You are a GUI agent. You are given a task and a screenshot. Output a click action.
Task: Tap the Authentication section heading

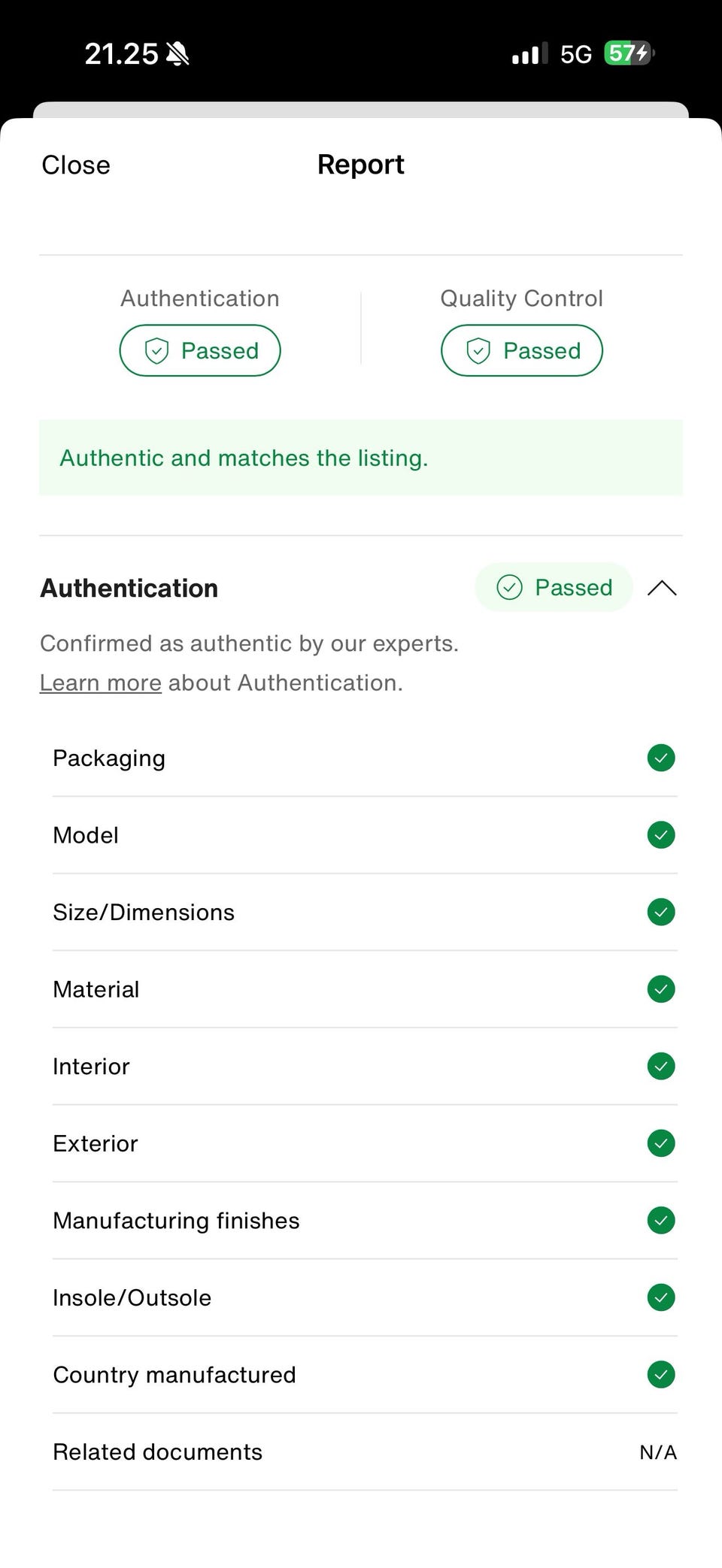click(x=129, y=588)
